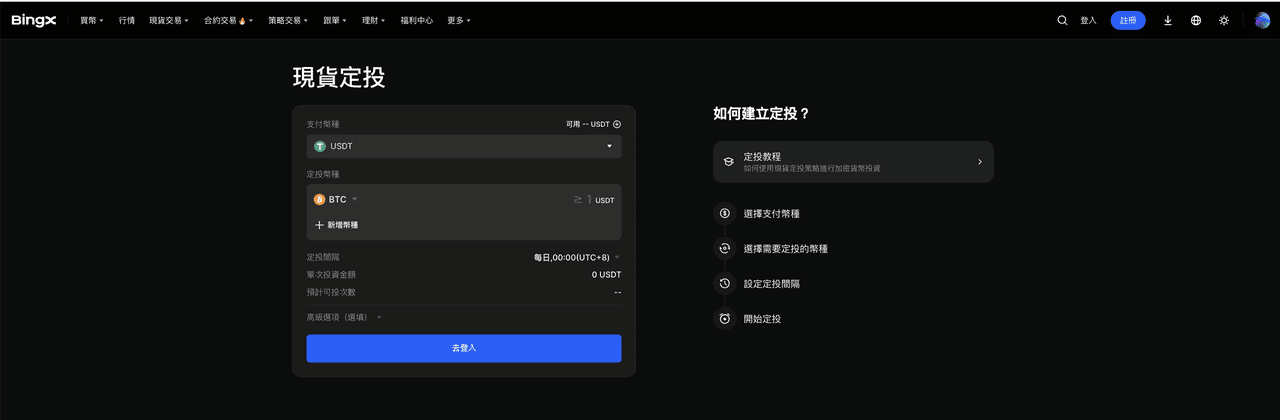
Task: Click the download app icon
Action: [x=1167, y=20]
